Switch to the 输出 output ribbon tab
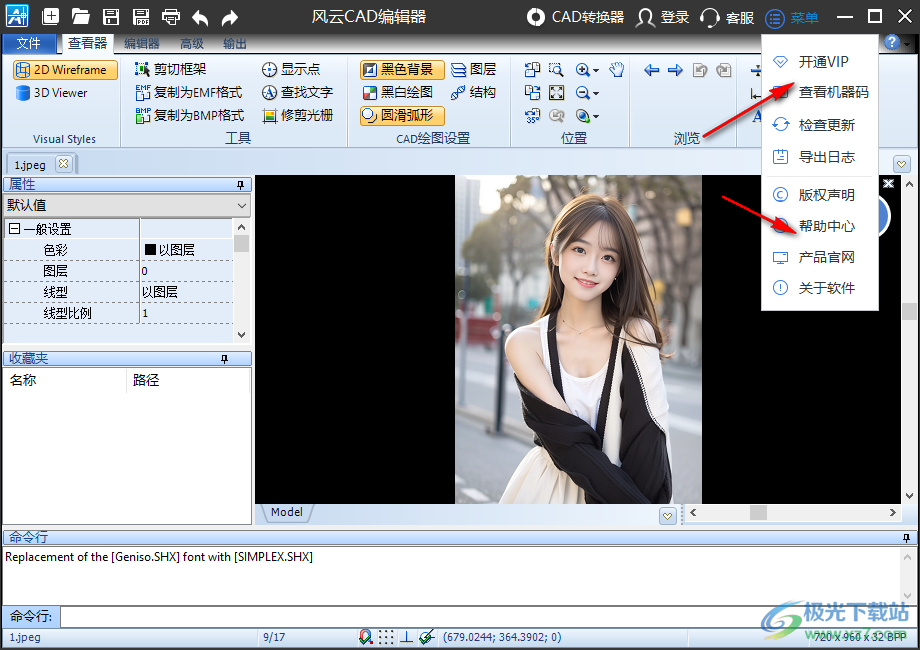Viewport: 920px width, 650px height. [235, 43]
